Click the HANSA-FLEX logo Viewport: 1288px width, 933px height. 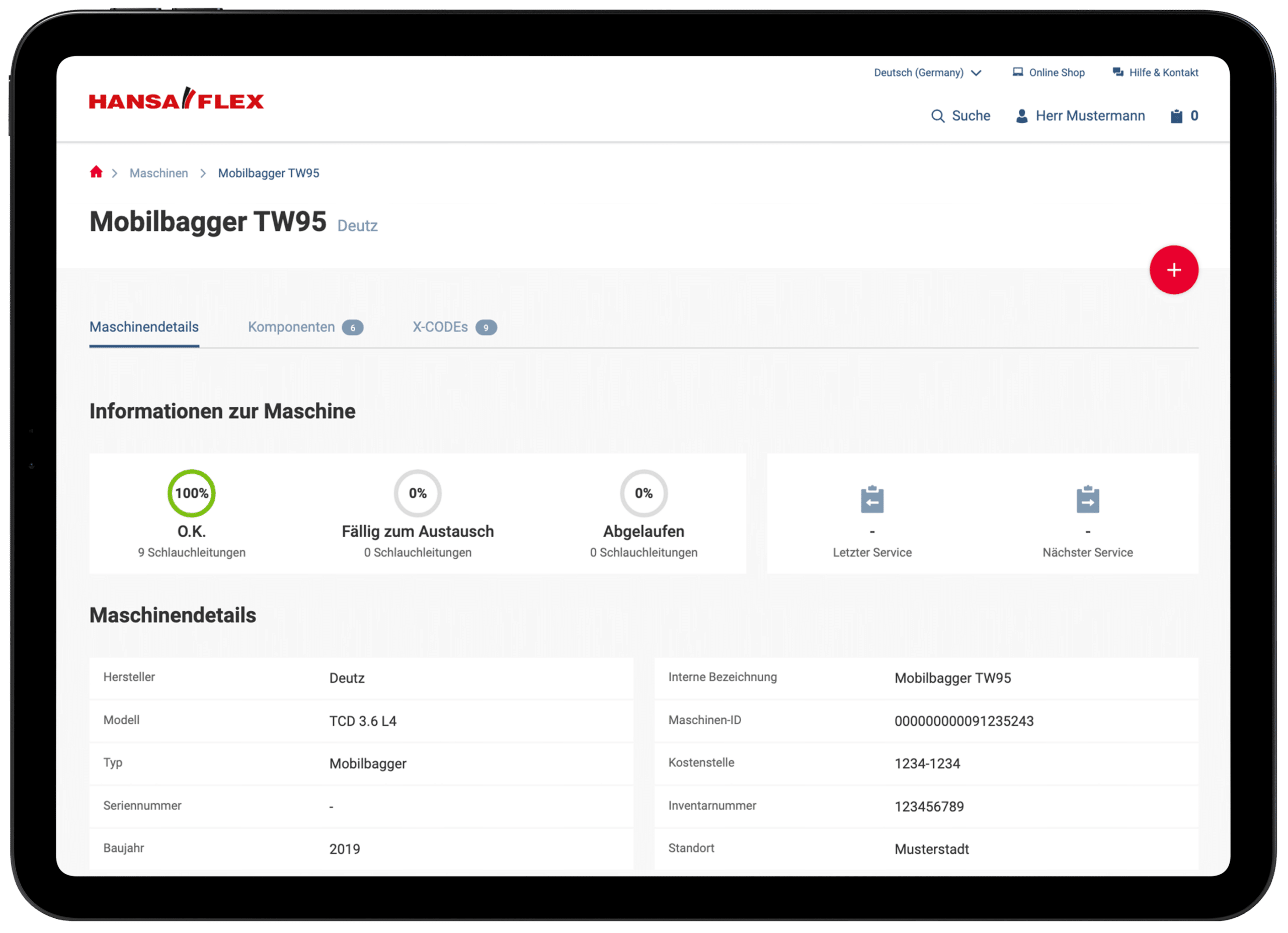pos(177,100)
